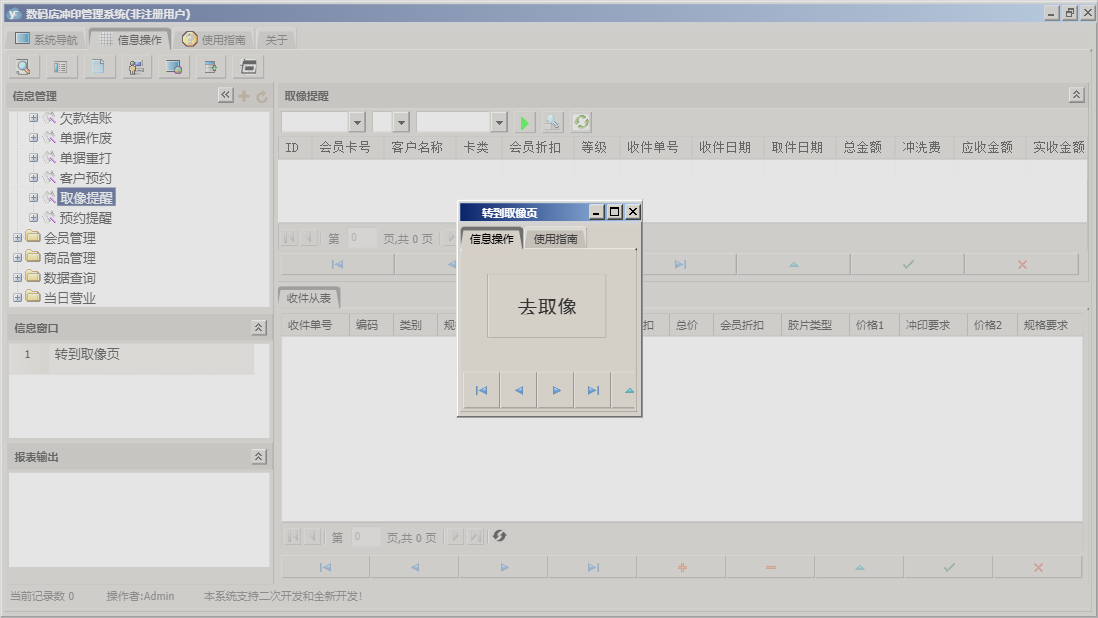Select the 收件从表 tab
This screenshot has width=1098, height=618.
point(309,298)
